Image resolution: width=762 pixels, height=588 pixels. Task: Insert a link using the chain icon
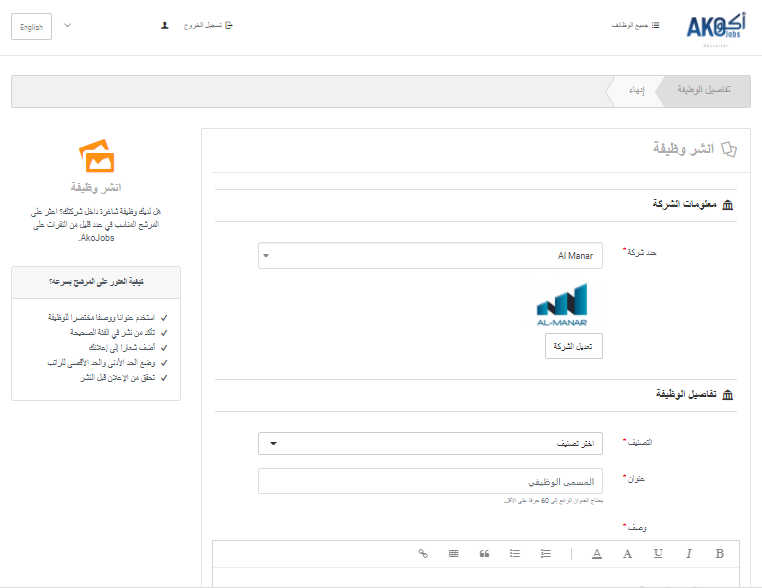(422, 553)
